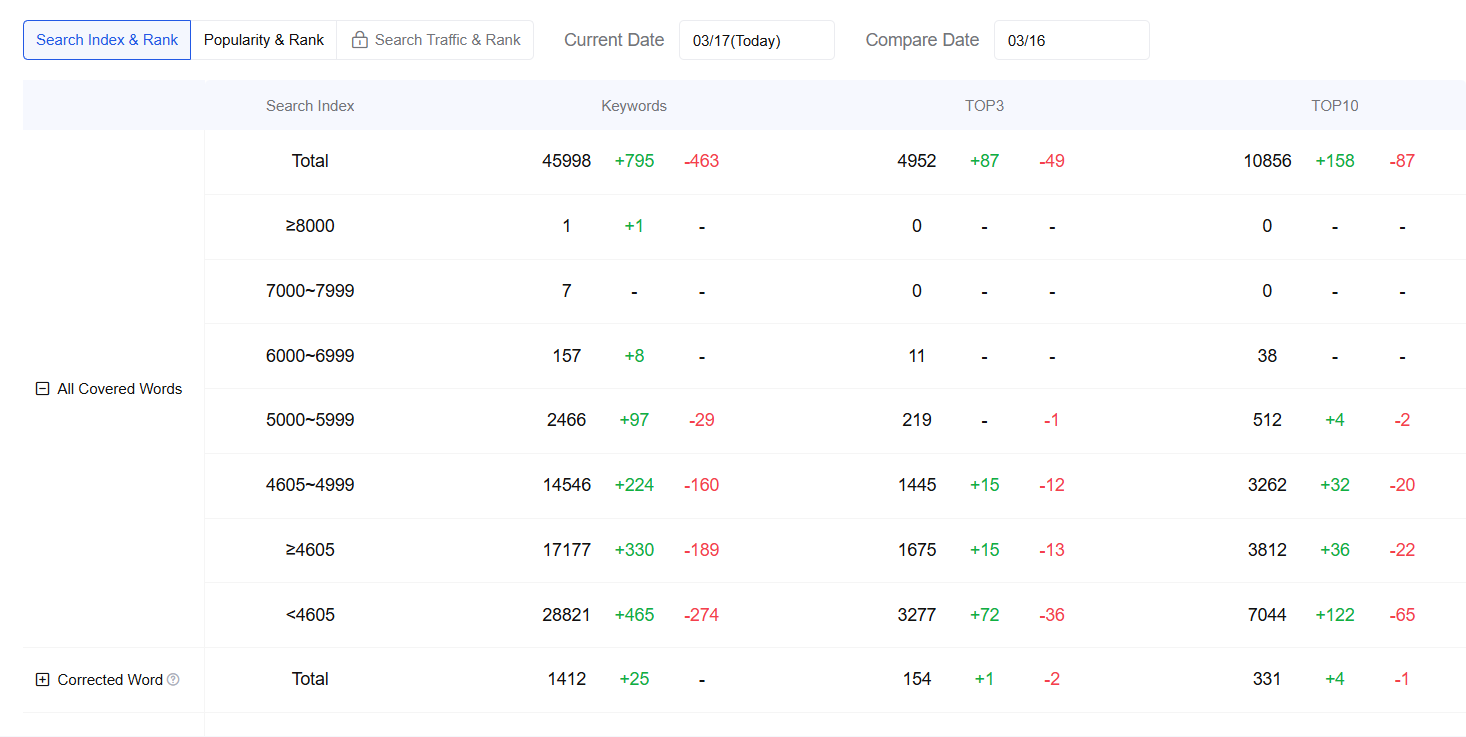This screenshot has height=737, width=1466.
Task: Click the 14546 keywords count for 4605~4999
Action: tap(566, 485)
